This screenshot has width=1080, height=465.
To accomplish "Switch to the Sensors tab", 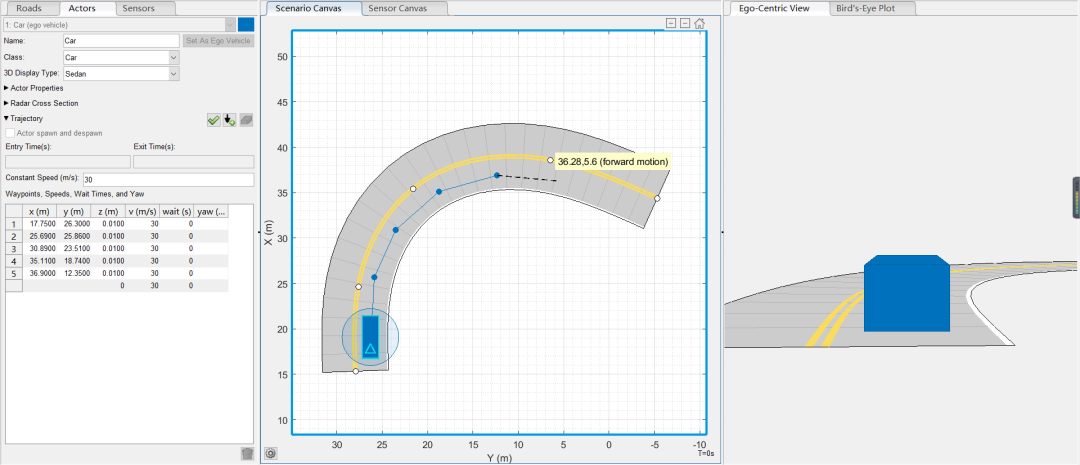I will pyautogui.click(x=138, y=9).
